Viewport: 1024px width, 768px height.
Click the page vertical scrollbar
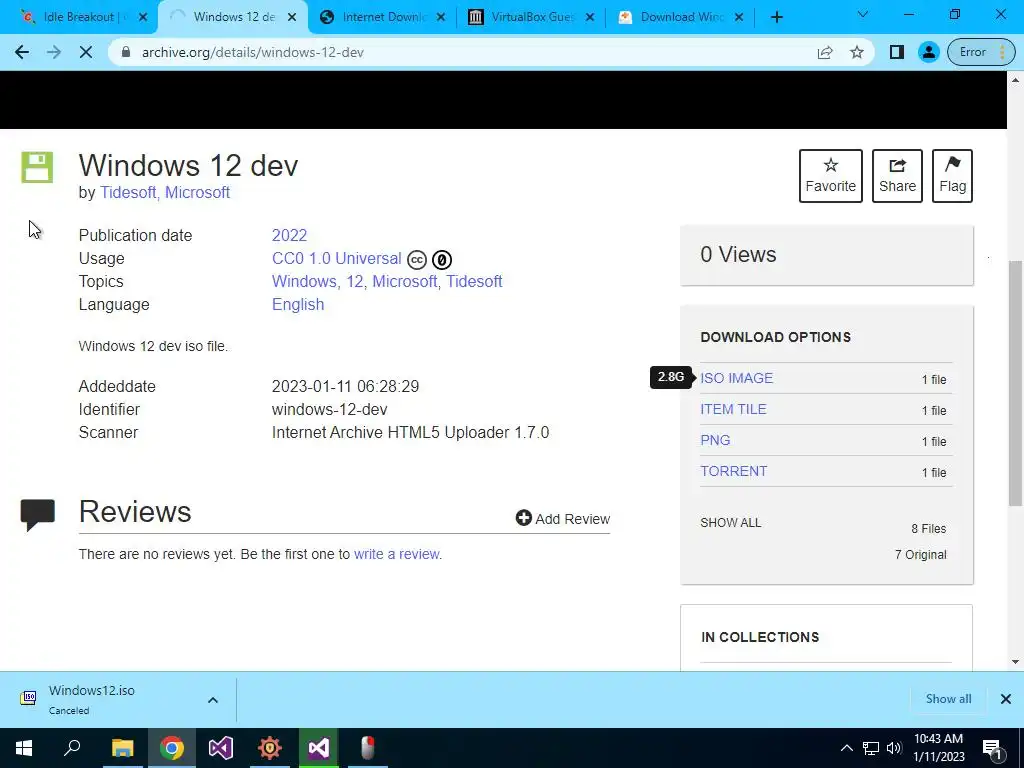point(1016,383)
